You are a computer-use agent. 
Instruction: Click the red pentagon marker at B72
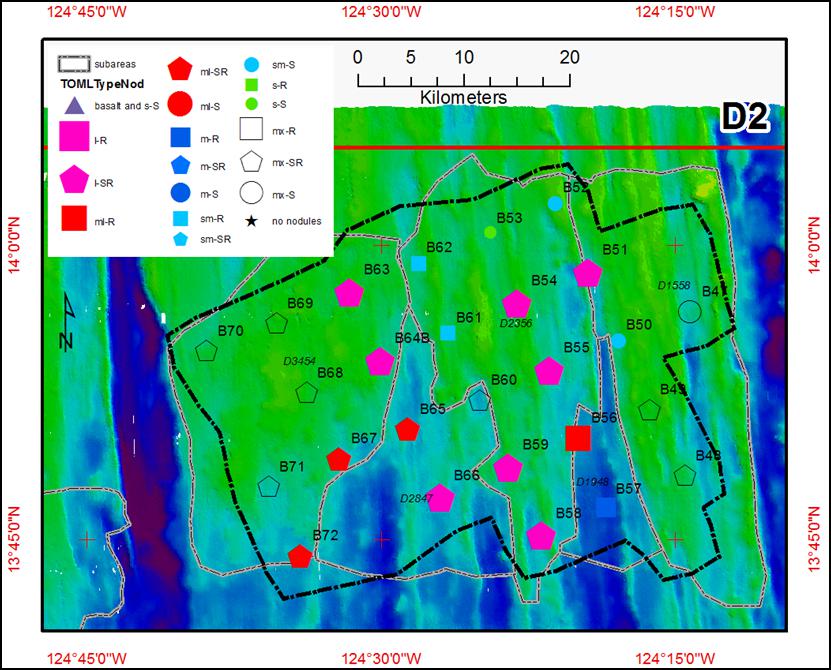point(299,556)
